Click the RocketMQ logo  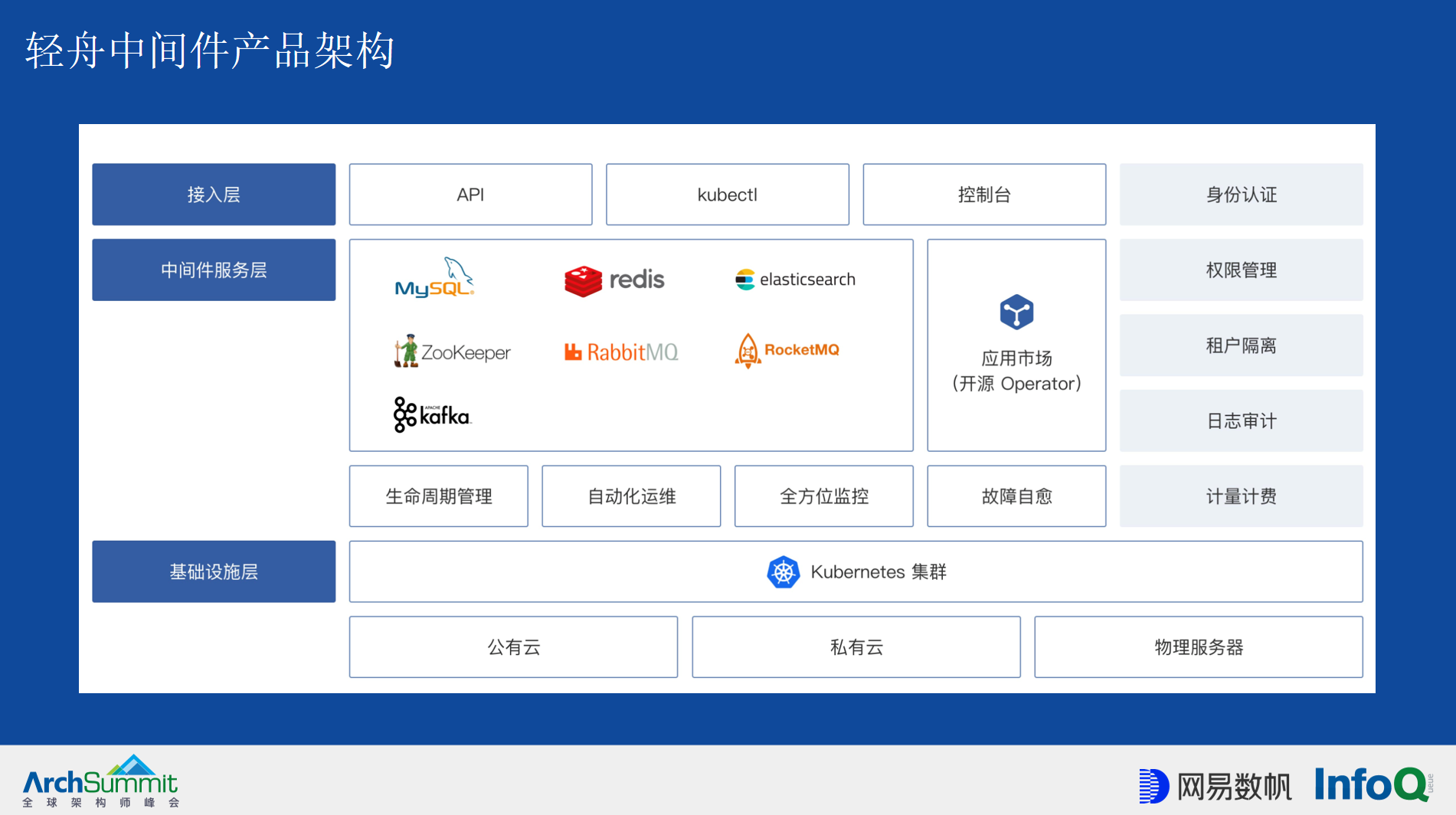[x=787, y=350]
